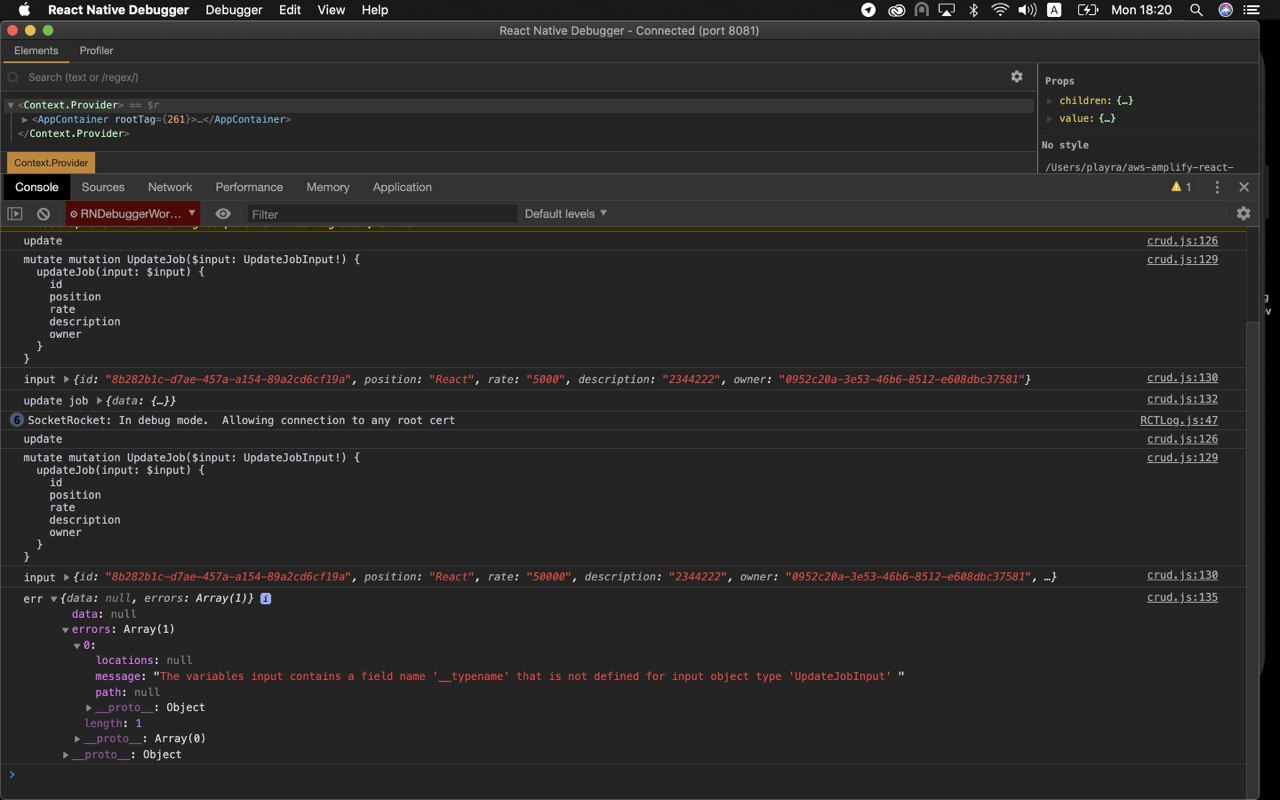This screenshot has width=1280, height=800.
Task: Open the DevTools three-dot customize menu
Action: (1217, 187)
